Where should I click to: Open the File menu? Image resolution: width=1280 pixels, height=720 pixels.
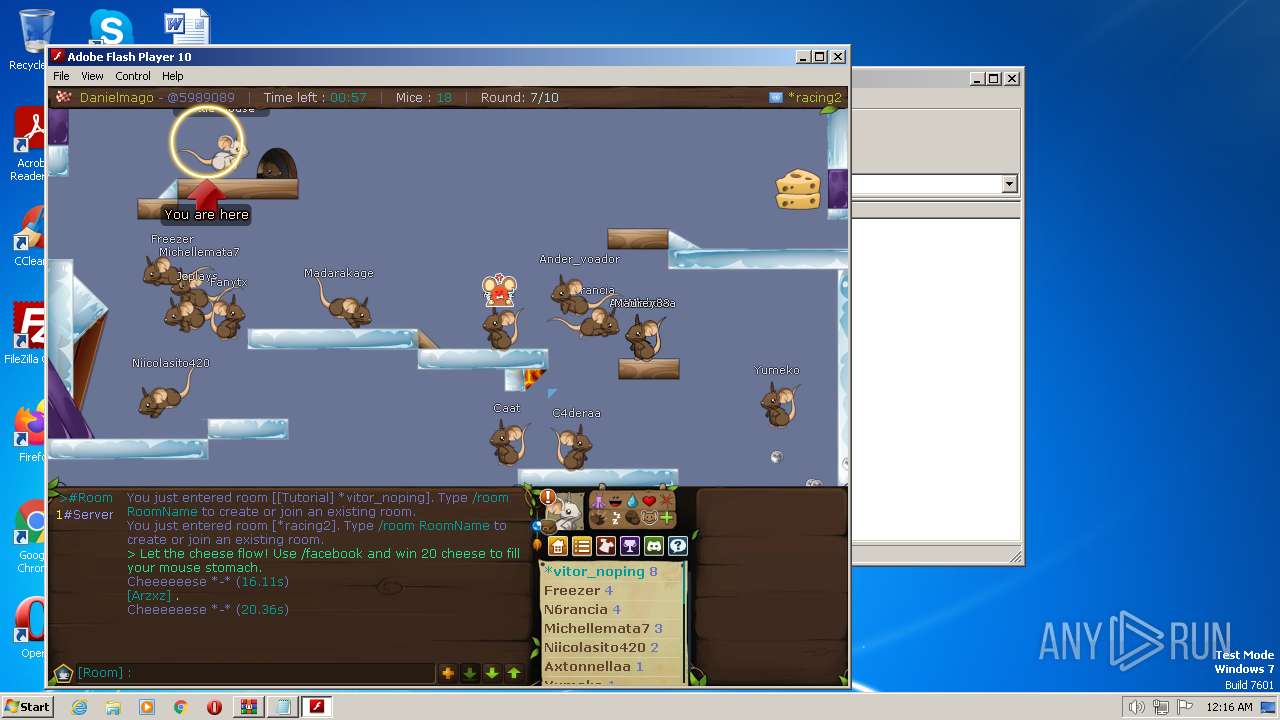(x=61, y=76)
